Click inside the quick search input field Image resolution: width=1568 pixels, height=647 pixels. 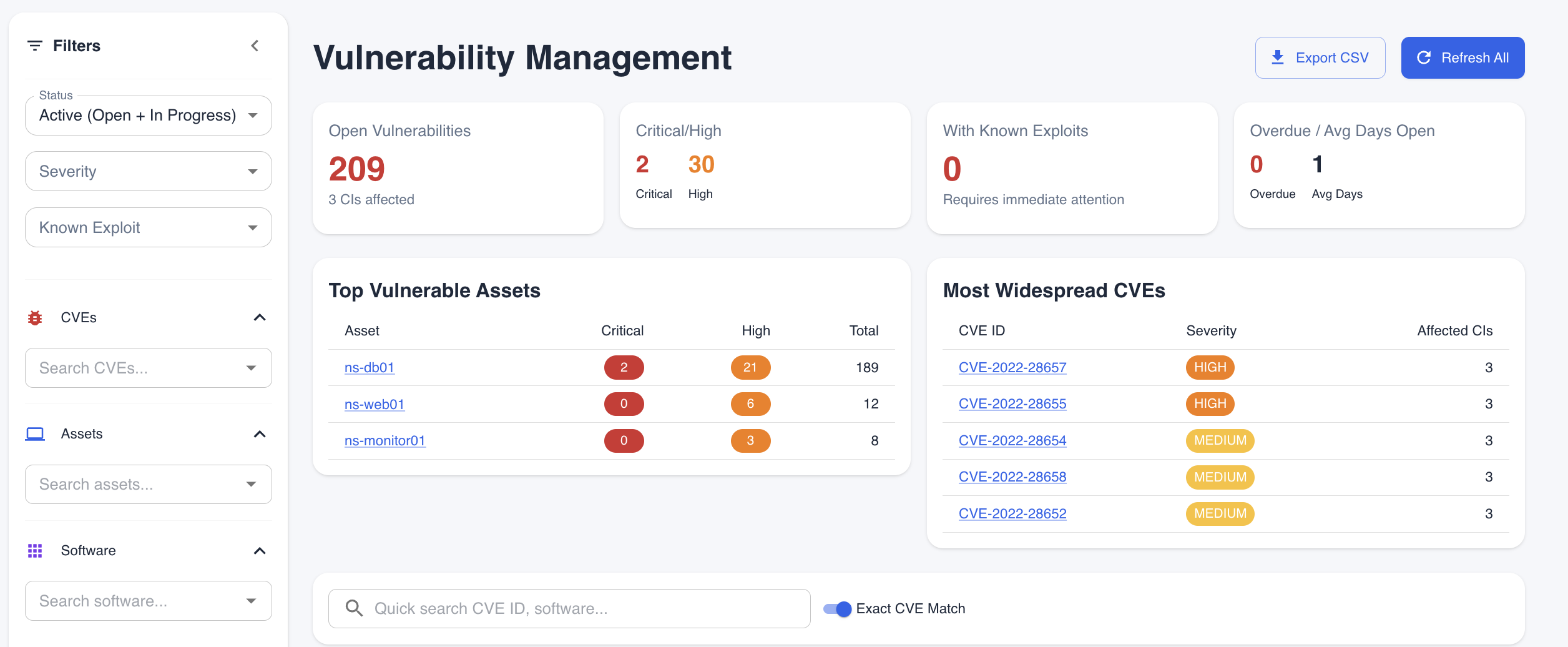(569, 608)
